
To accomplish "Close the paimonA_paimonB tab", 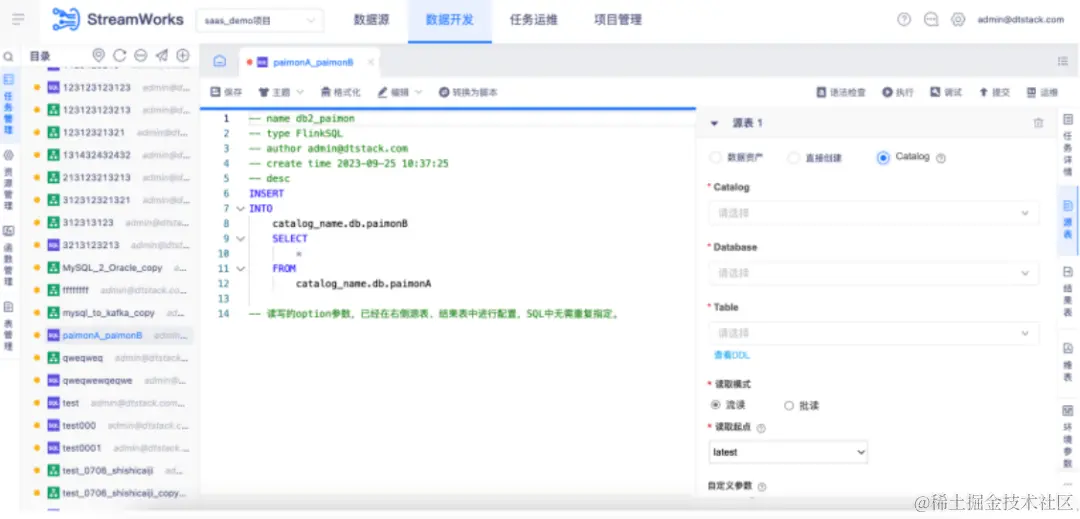I will point(371,62).
